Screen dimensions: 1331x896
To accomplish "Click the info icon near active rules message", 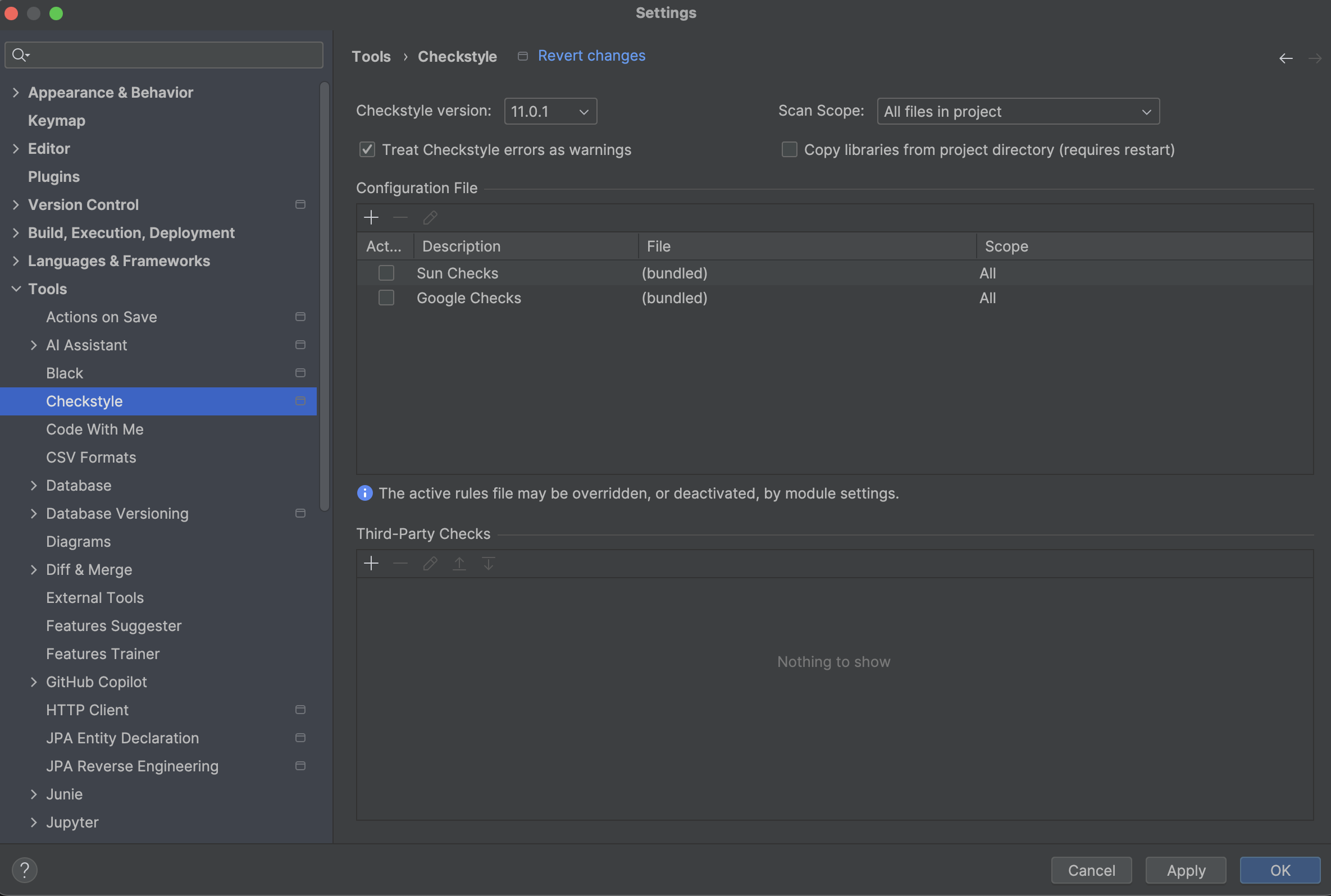I will 364,493.
